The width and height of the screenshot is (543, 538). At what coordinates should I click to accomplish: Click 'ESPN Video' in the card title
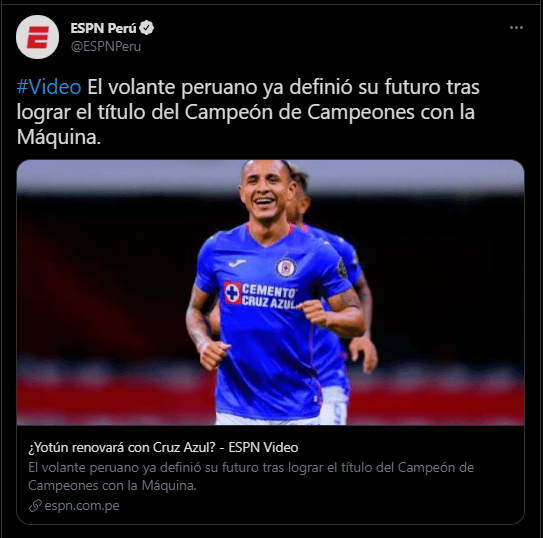tap(263, 447)
